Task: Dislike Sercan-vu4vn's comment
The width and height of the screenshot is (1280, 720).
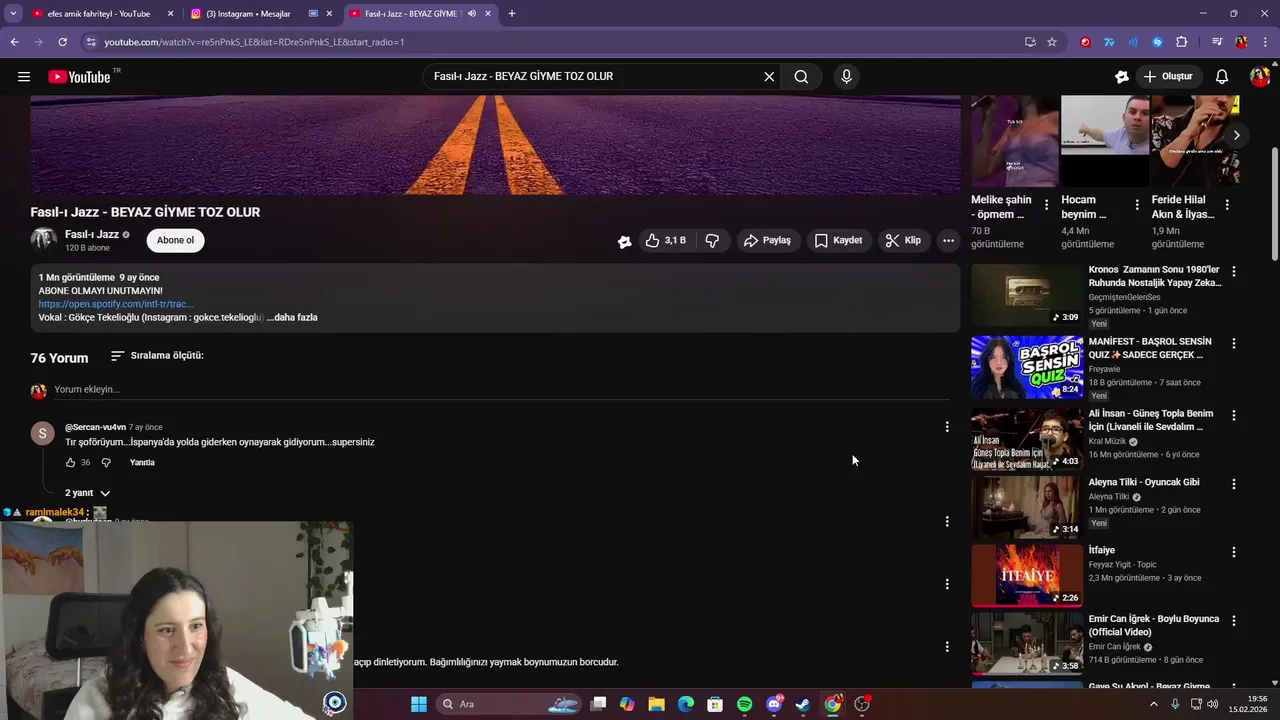Action: click(x=106, y=462)
